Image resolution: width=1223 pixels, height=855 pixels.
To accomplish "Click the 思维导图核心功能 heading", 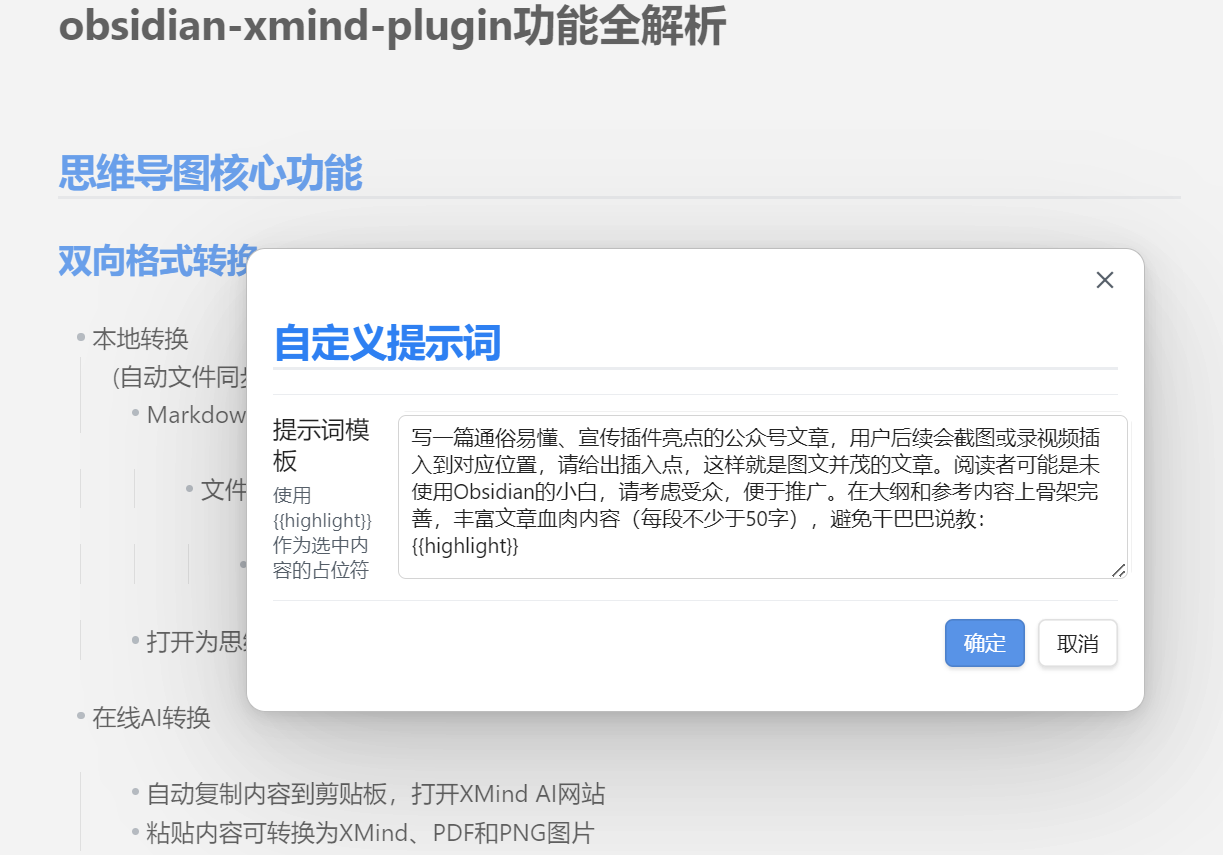I will click(210, 172).
